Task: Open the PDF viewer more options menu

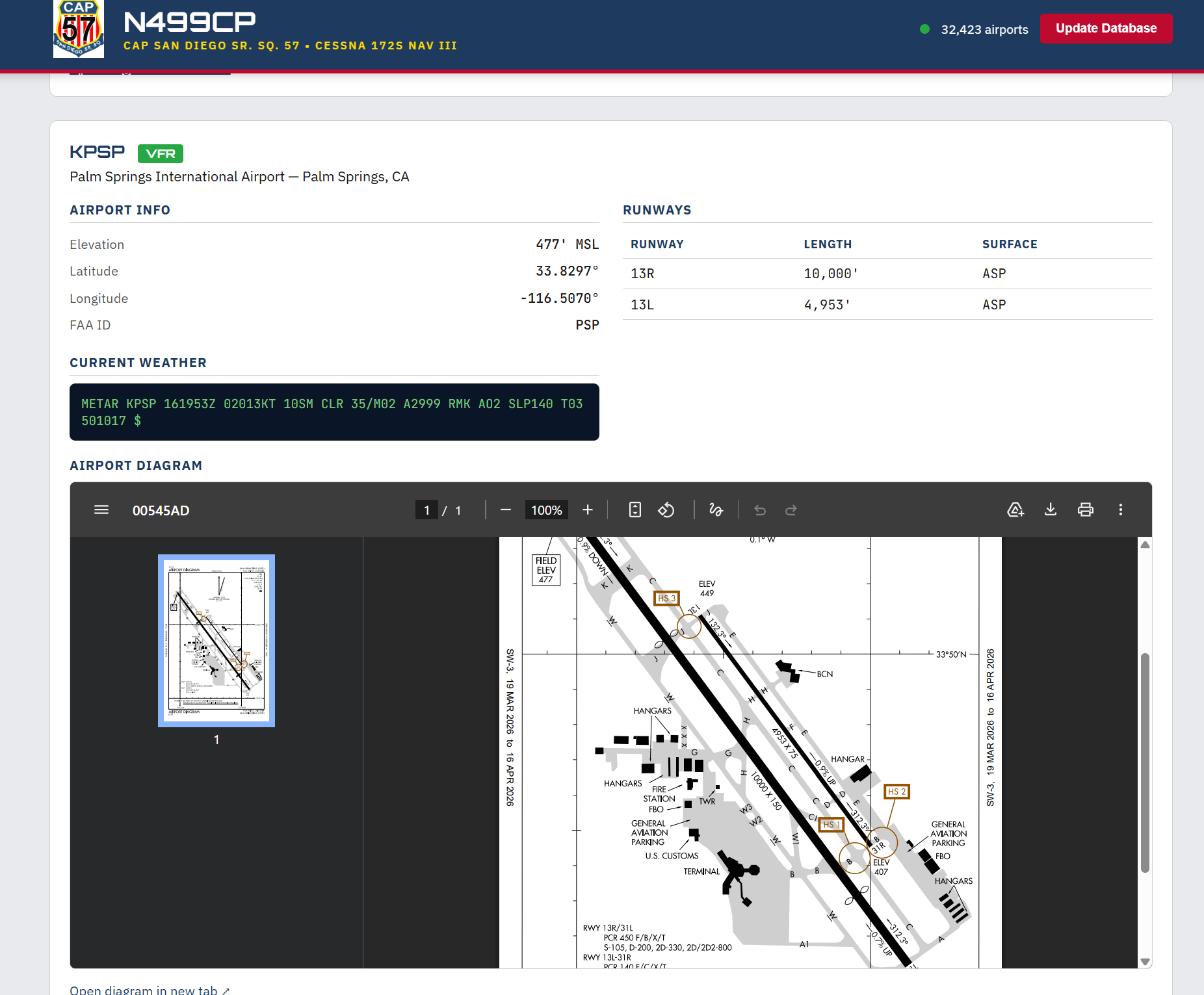Action: (x=1121, y=510)
